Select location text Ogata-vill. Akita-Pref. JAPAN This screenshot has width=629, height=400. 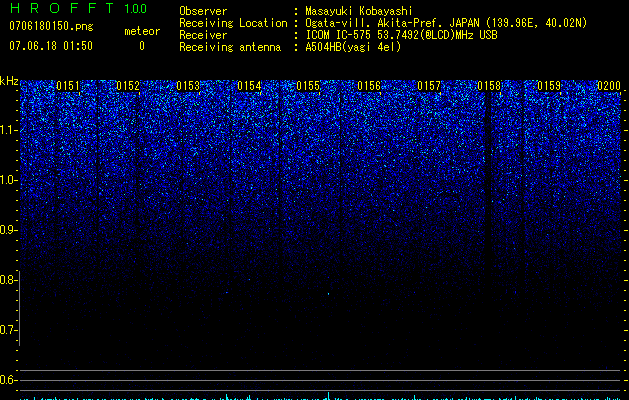(x=392, y=23)
